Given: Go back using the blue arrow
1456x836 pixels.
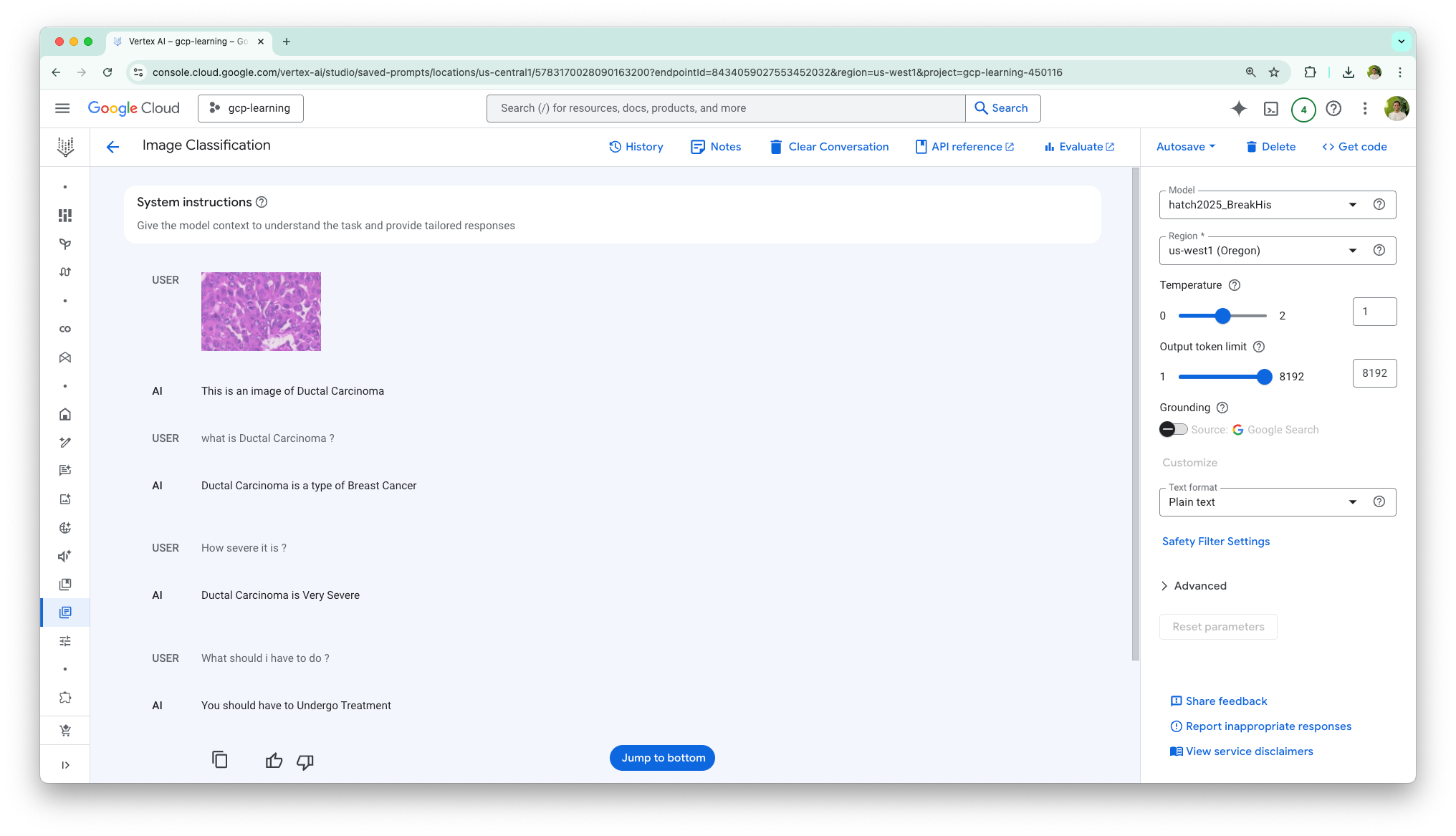Looking at the screenshot, I should tap(112, 147).
